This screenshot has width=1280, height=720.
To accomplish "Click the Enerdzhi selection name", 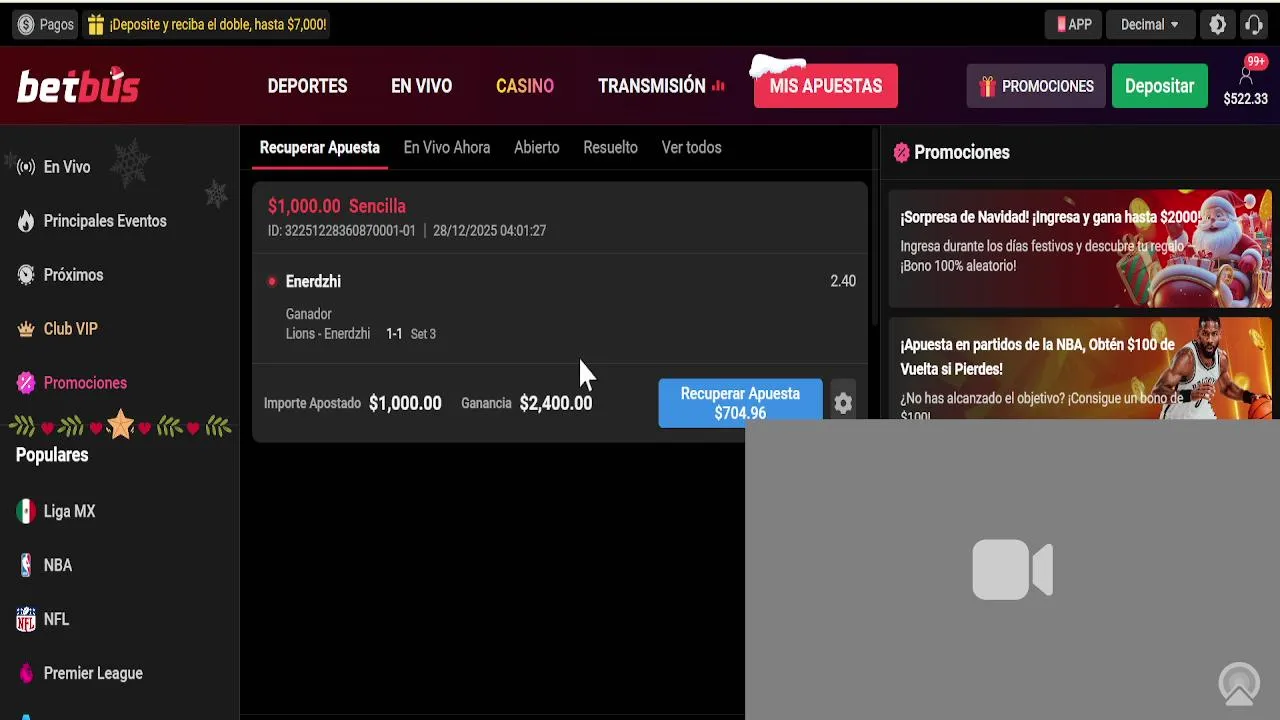I will [x=313, y=281].
